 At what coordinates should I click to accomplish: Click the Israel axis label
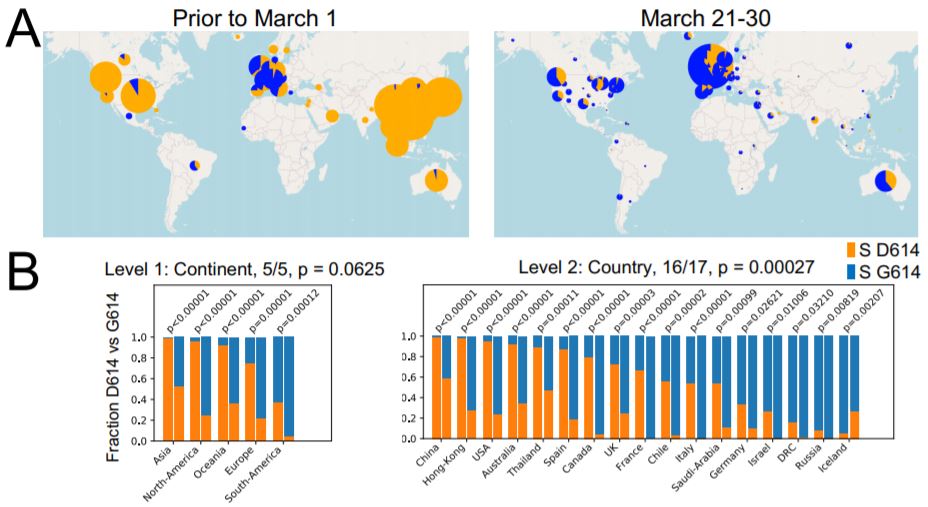[x=760, y=456]
